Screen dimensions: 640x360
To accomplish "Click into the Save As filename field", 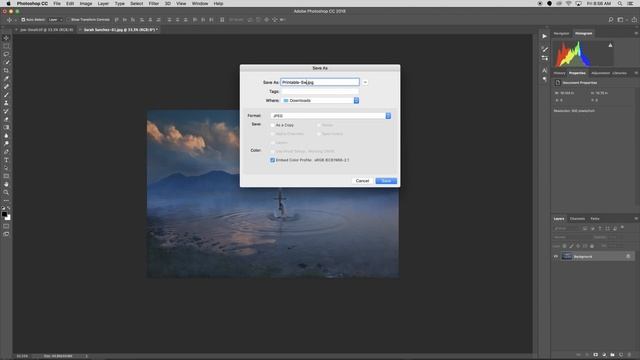I will [x=320, y=82].
